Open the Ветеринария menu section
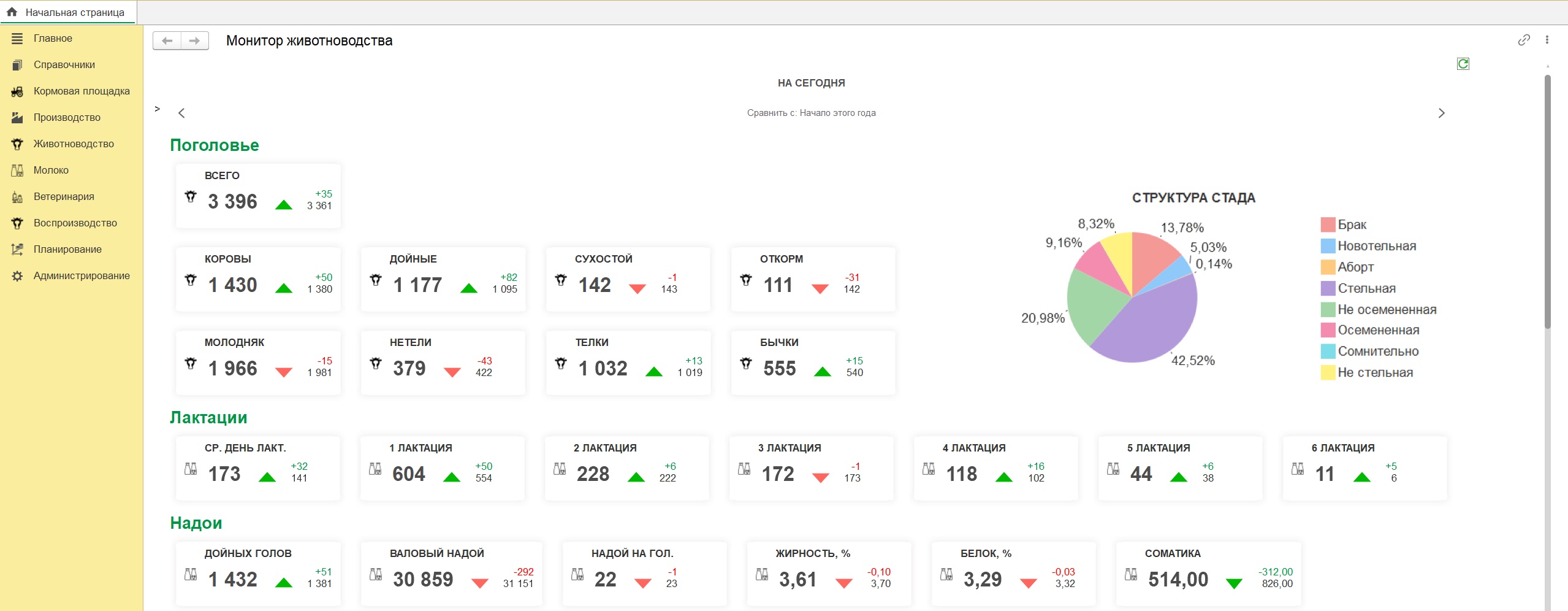The width and height of the screenshot is (1568, 611). pos(64,196)
